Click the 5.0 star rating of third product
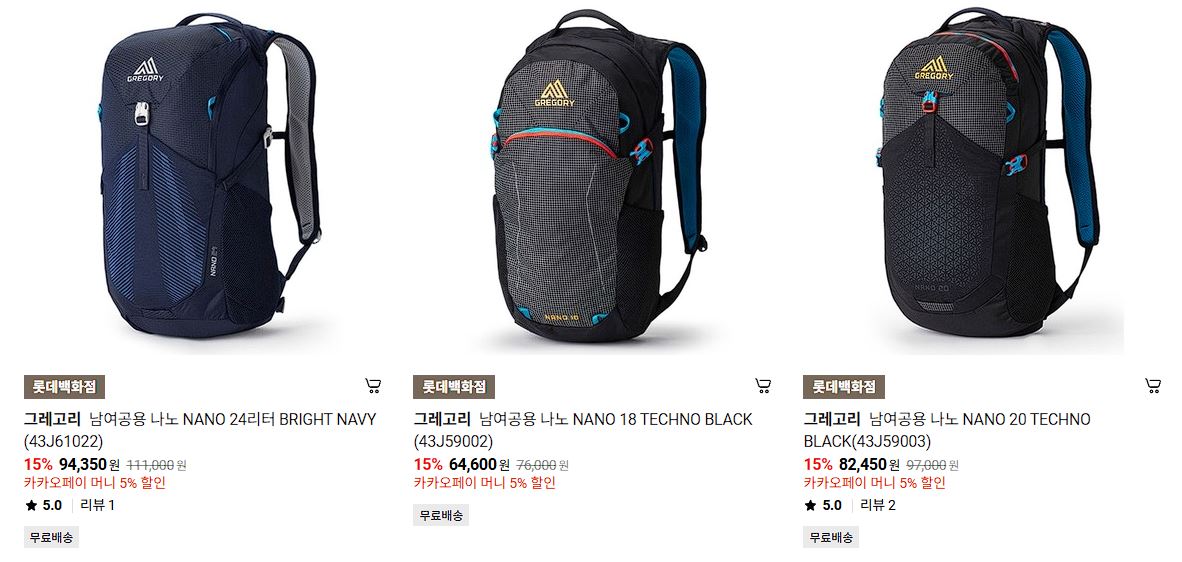 [823, 505]
